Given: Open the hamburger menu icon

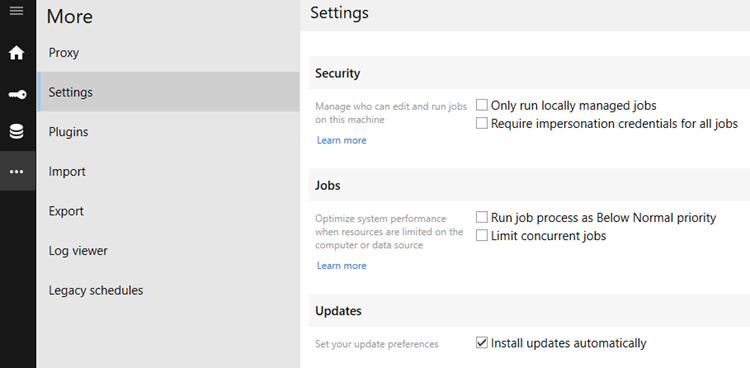Looking at the screenshot, I should 17,11.
